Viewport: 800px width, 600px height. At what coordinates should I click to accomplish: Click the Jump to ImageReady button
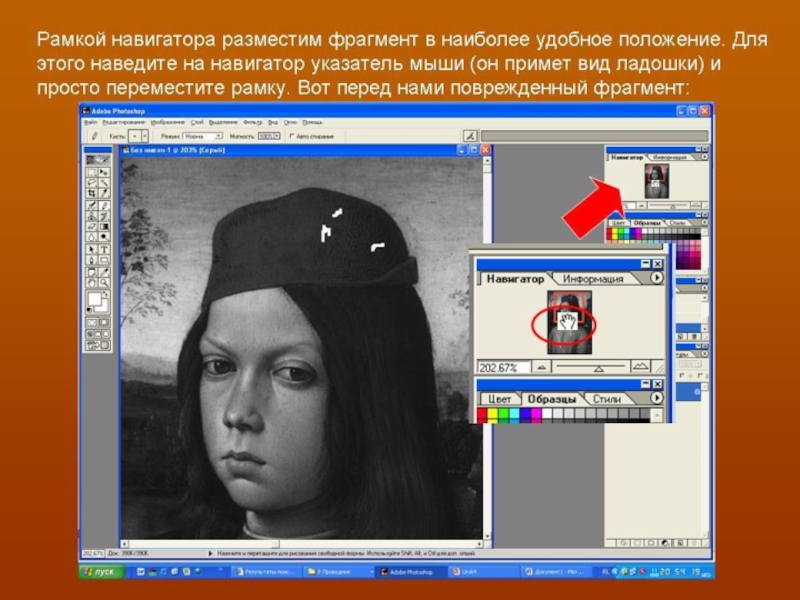97,345
